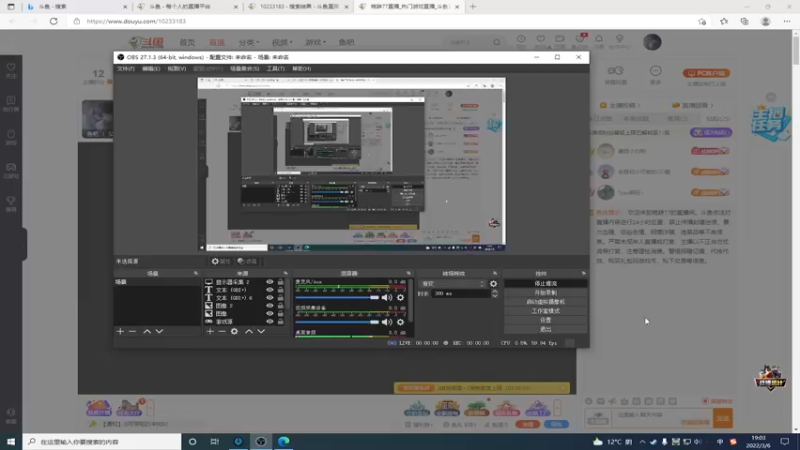Screen dimensions: 800x450
Task: Open the 游戏 dropdown in Douyu navigation
Action: (315, 42)
